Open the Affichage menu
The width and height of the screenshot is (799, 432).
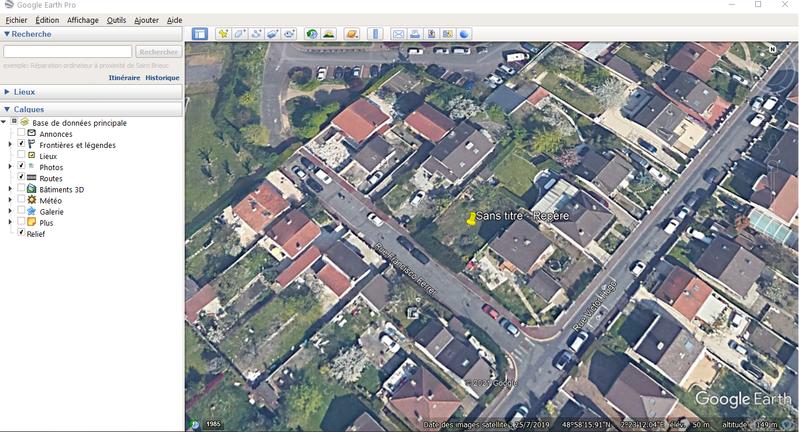83,20
